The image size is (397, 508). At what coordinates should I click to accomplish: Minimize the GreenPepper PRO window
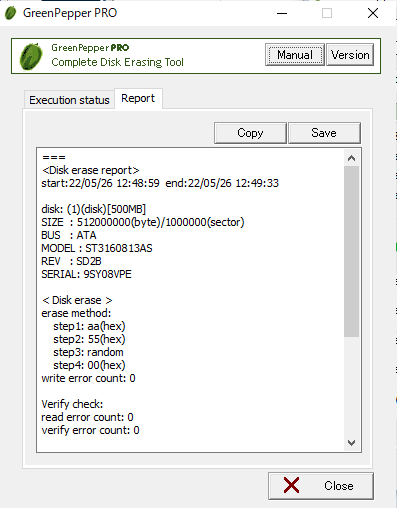point(282,13)
